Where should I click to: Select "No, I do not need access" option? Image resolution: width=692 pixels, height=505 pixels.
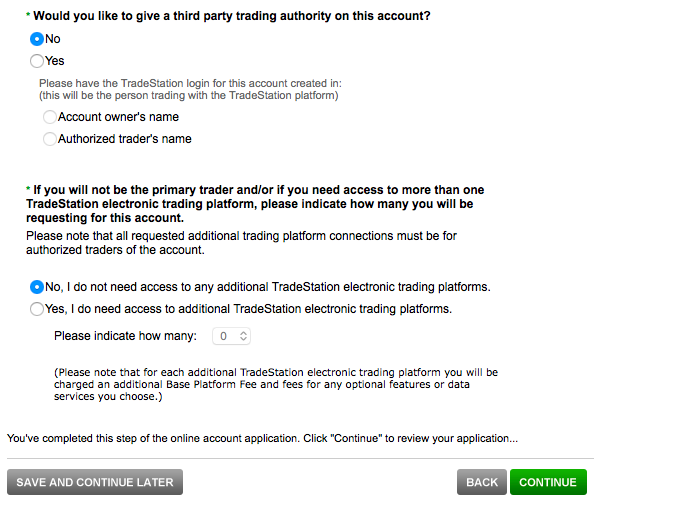pos(38,287)
